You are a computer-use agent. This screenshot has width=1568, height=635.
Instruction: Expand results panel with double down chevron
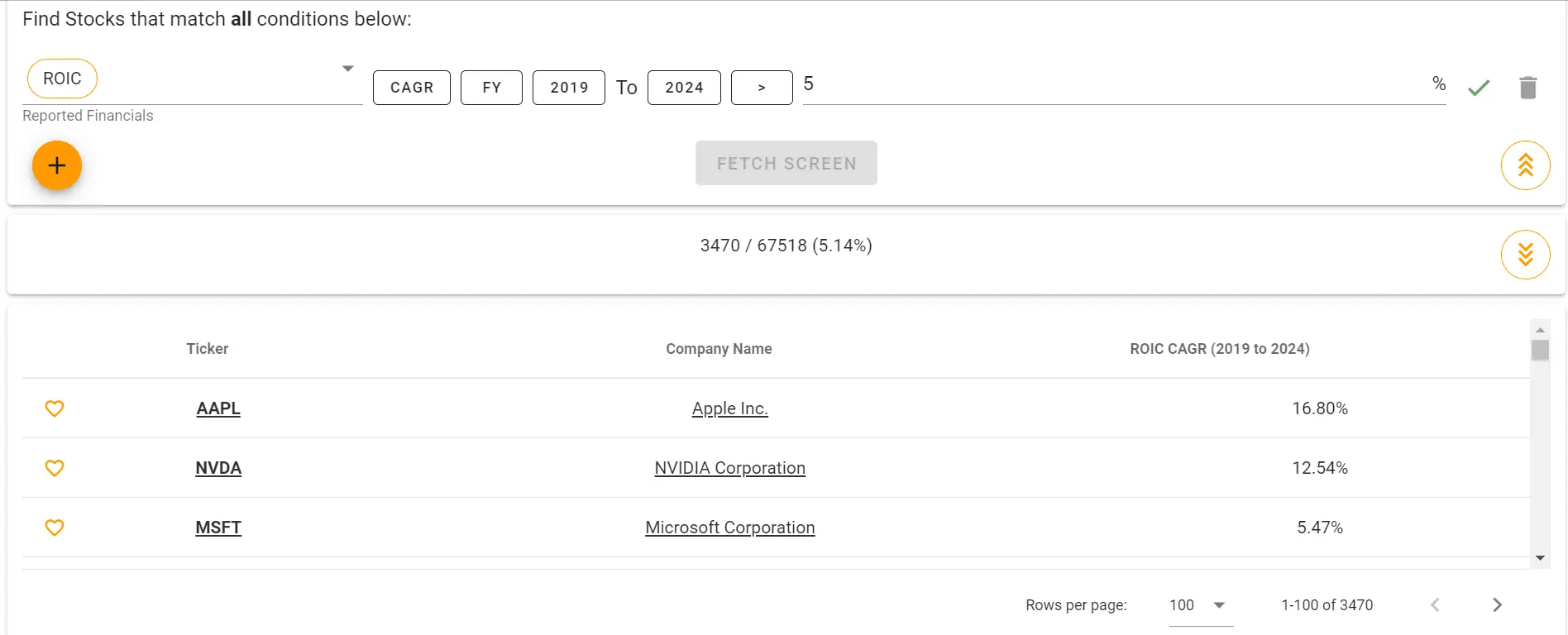1525,255
